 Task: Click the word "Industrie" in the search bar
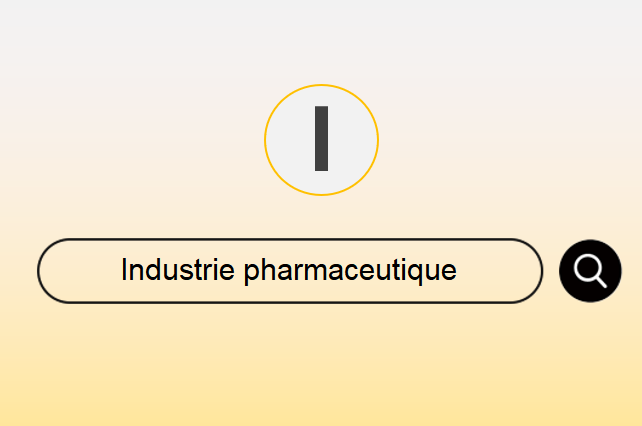178,270
